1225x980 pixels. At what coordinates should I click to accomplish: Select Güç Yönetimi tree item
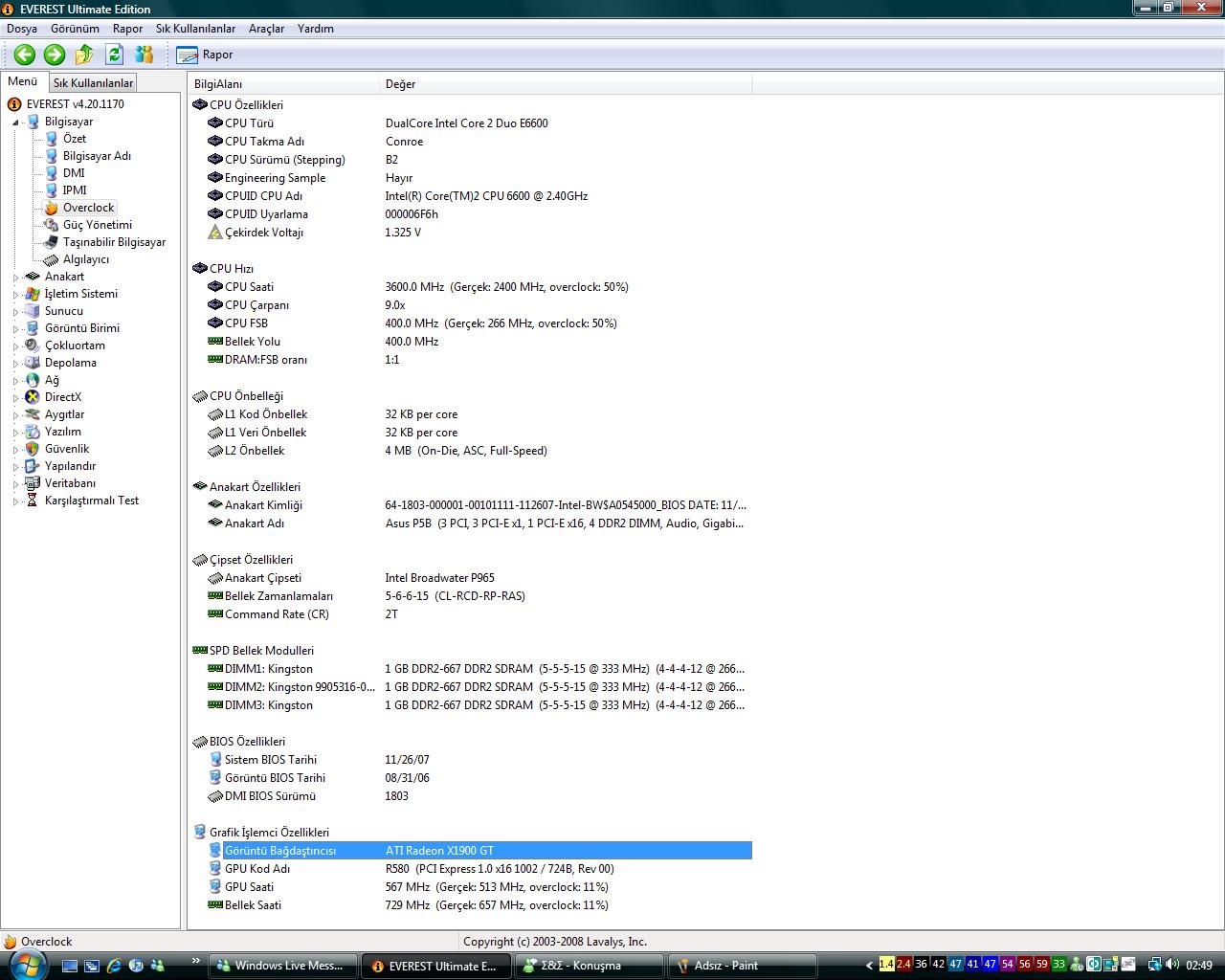[x=98, y=225]
